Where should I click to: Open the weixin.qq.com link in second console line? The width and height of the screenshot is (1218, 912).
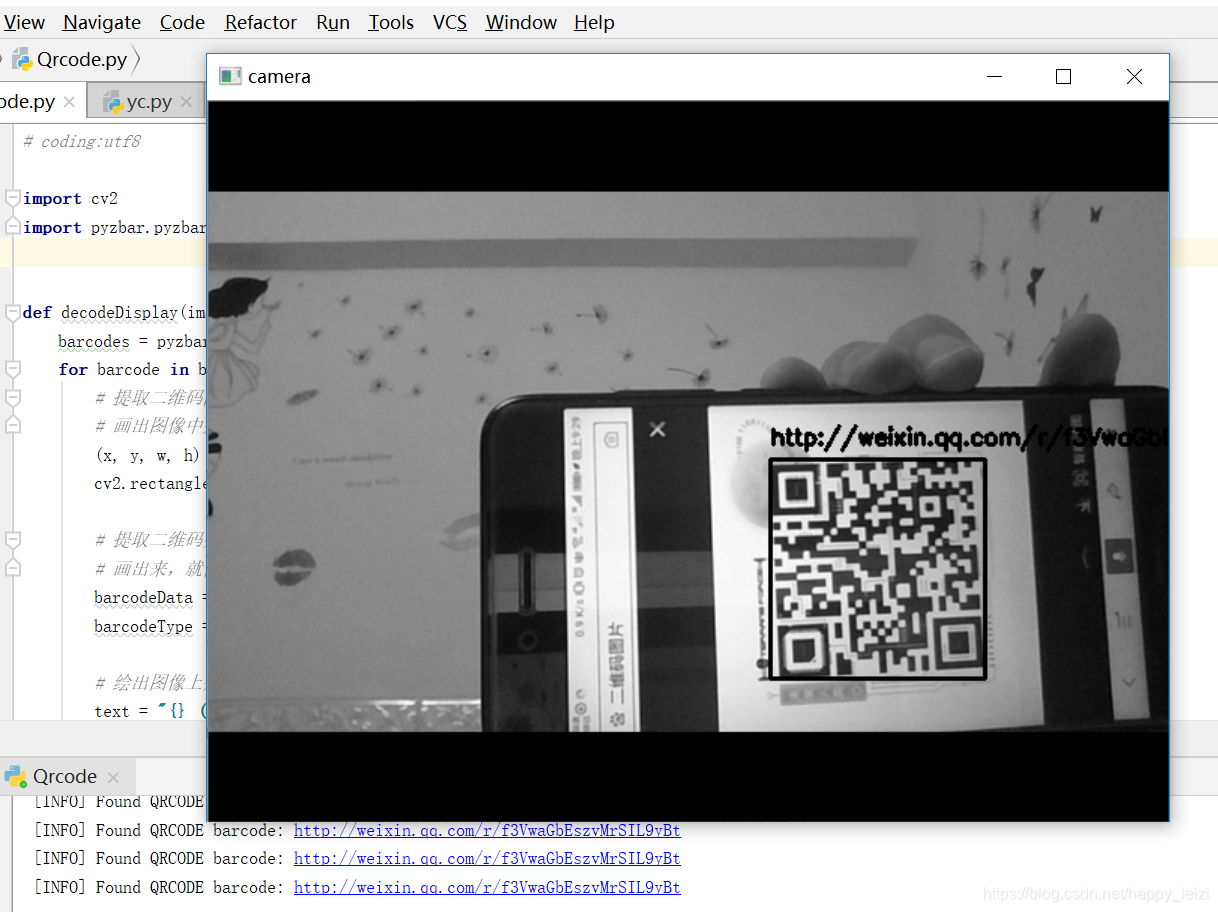click(487, 830)
